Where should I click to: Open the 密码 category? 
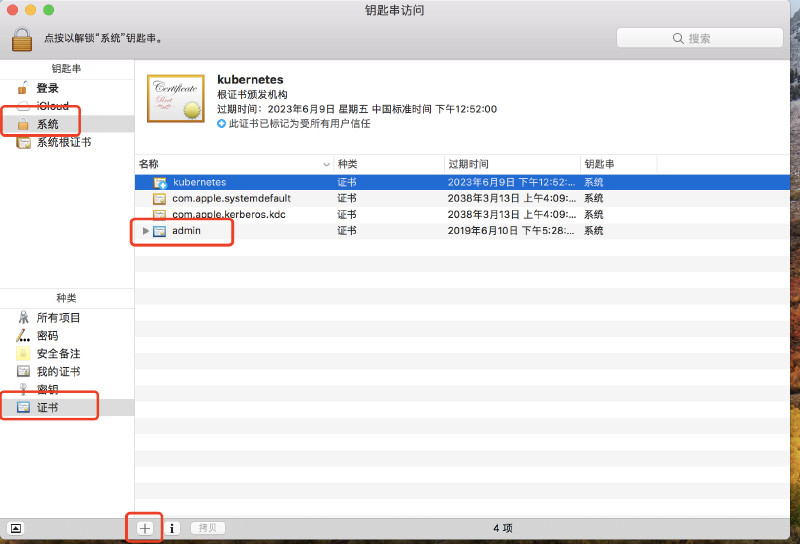tap(47, 336)
